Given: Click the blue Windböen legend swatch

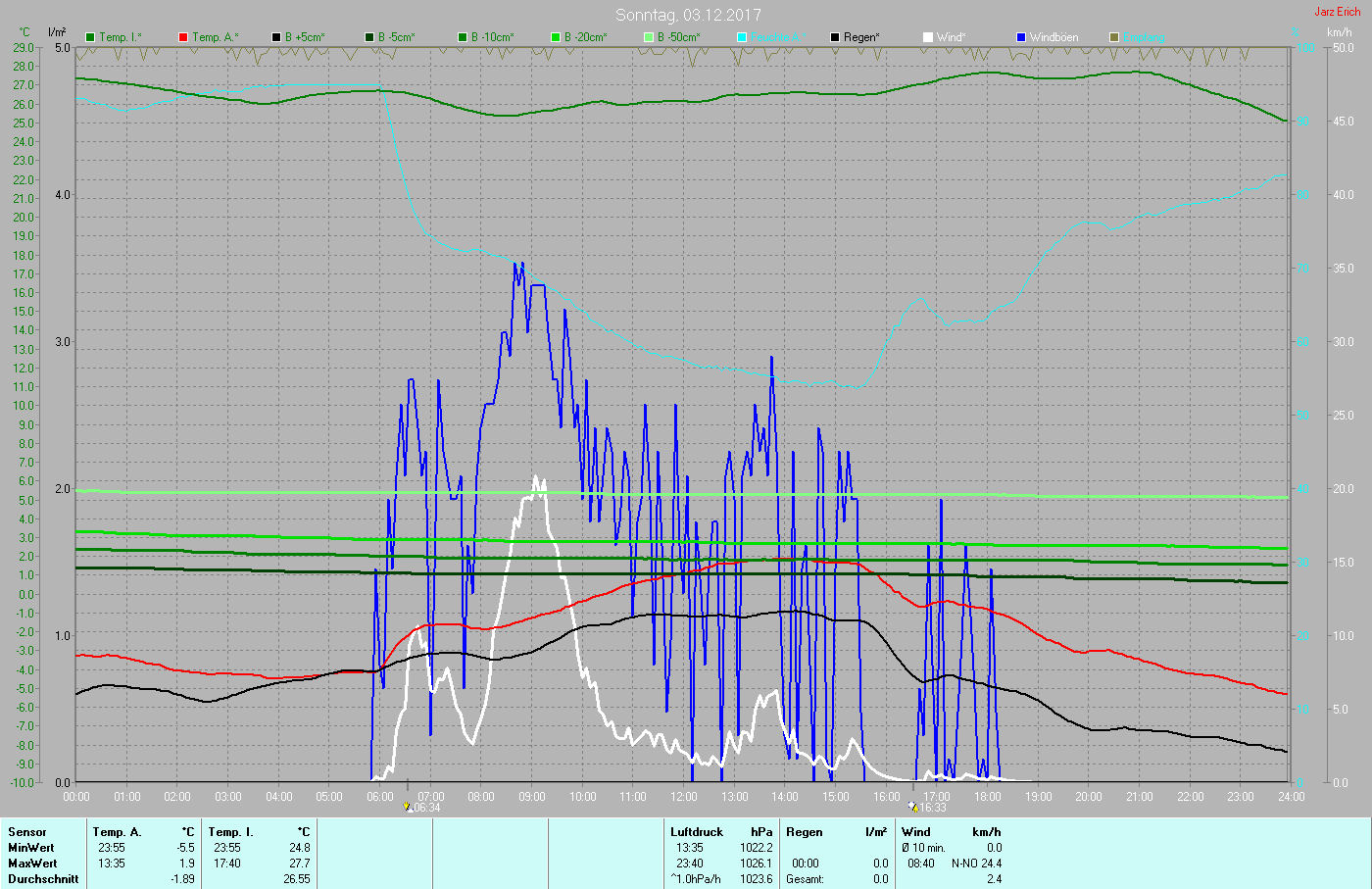Looking at the screenshot, I should point(1021,37).
